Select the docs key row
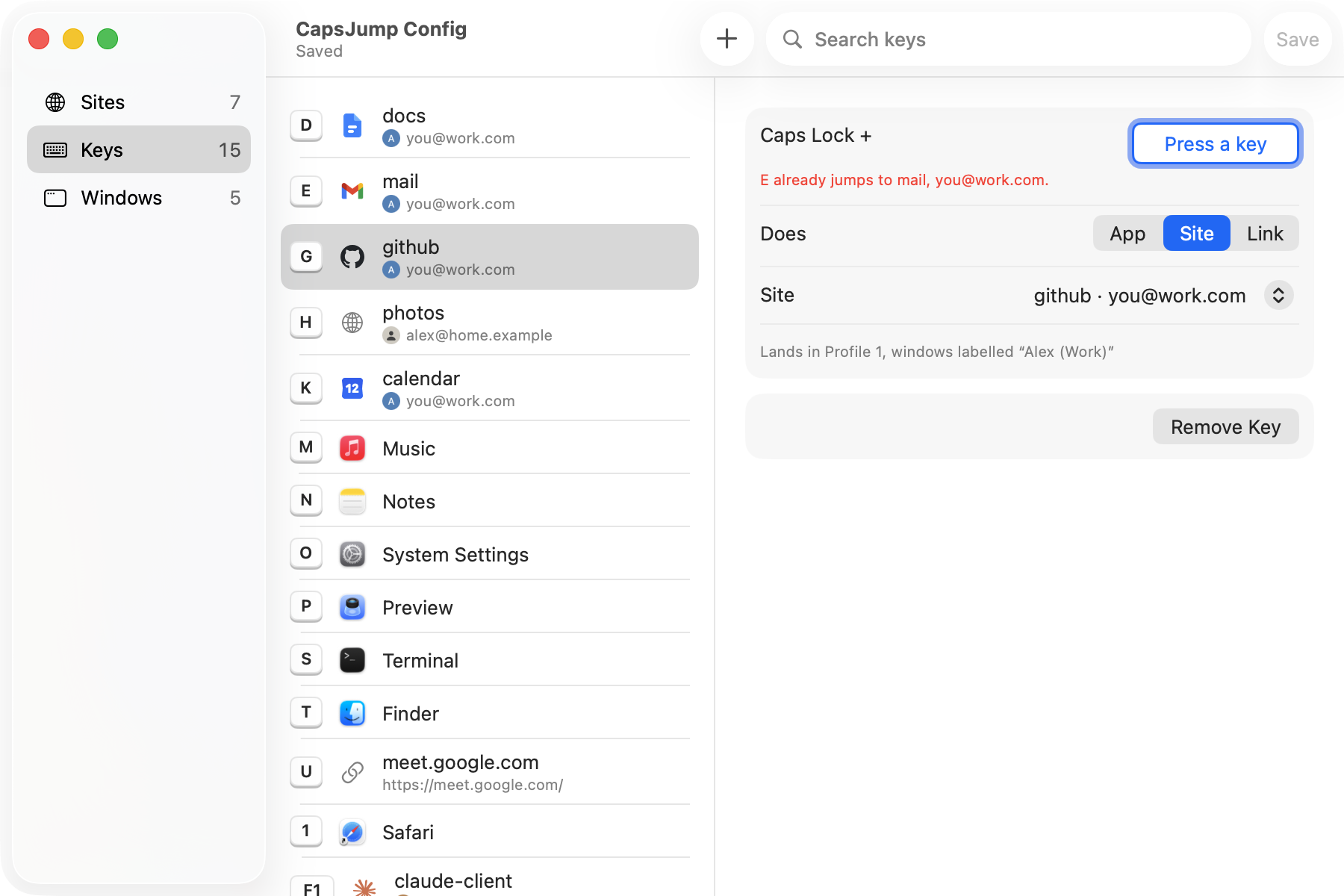 tap(490, 125)
